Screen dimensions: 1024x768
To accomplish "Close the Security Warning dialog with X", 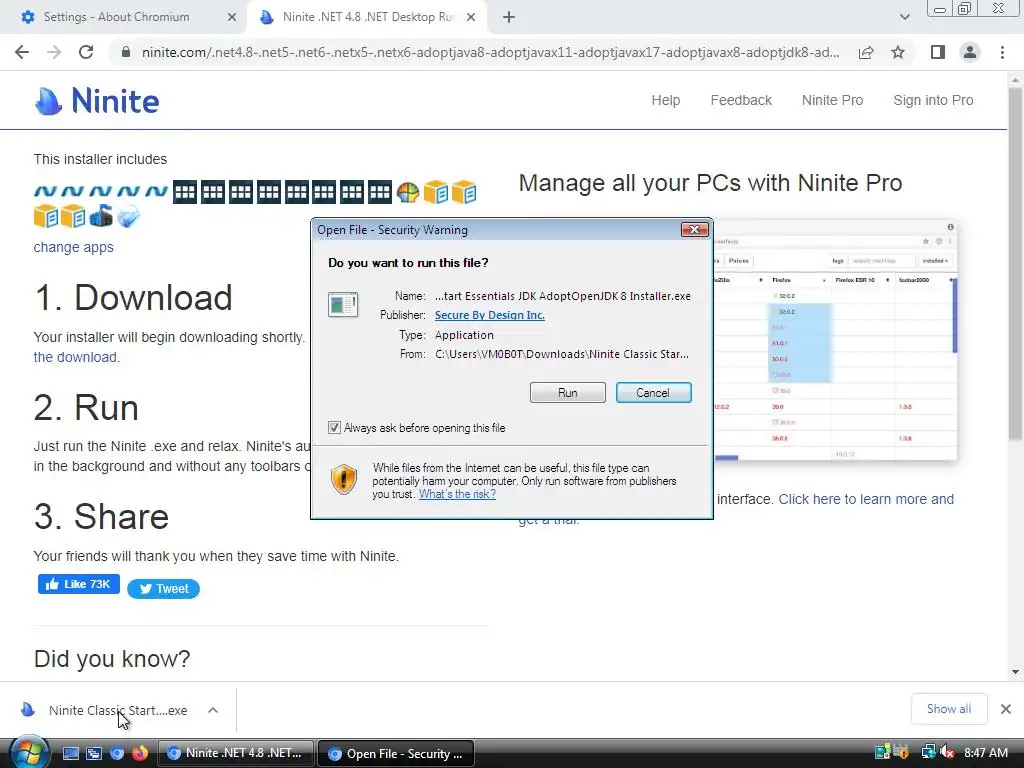I will 694,229.
